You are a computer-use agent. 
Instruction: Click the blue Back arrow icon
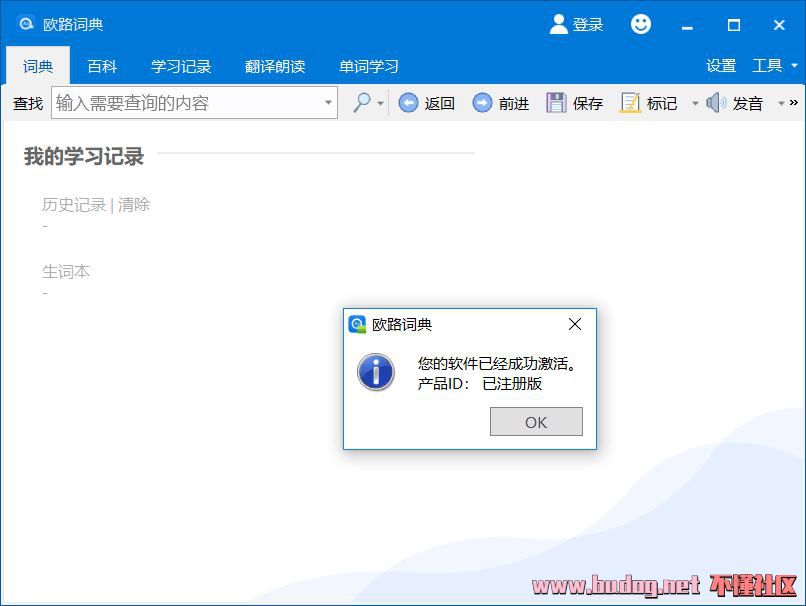click(408, 103)
